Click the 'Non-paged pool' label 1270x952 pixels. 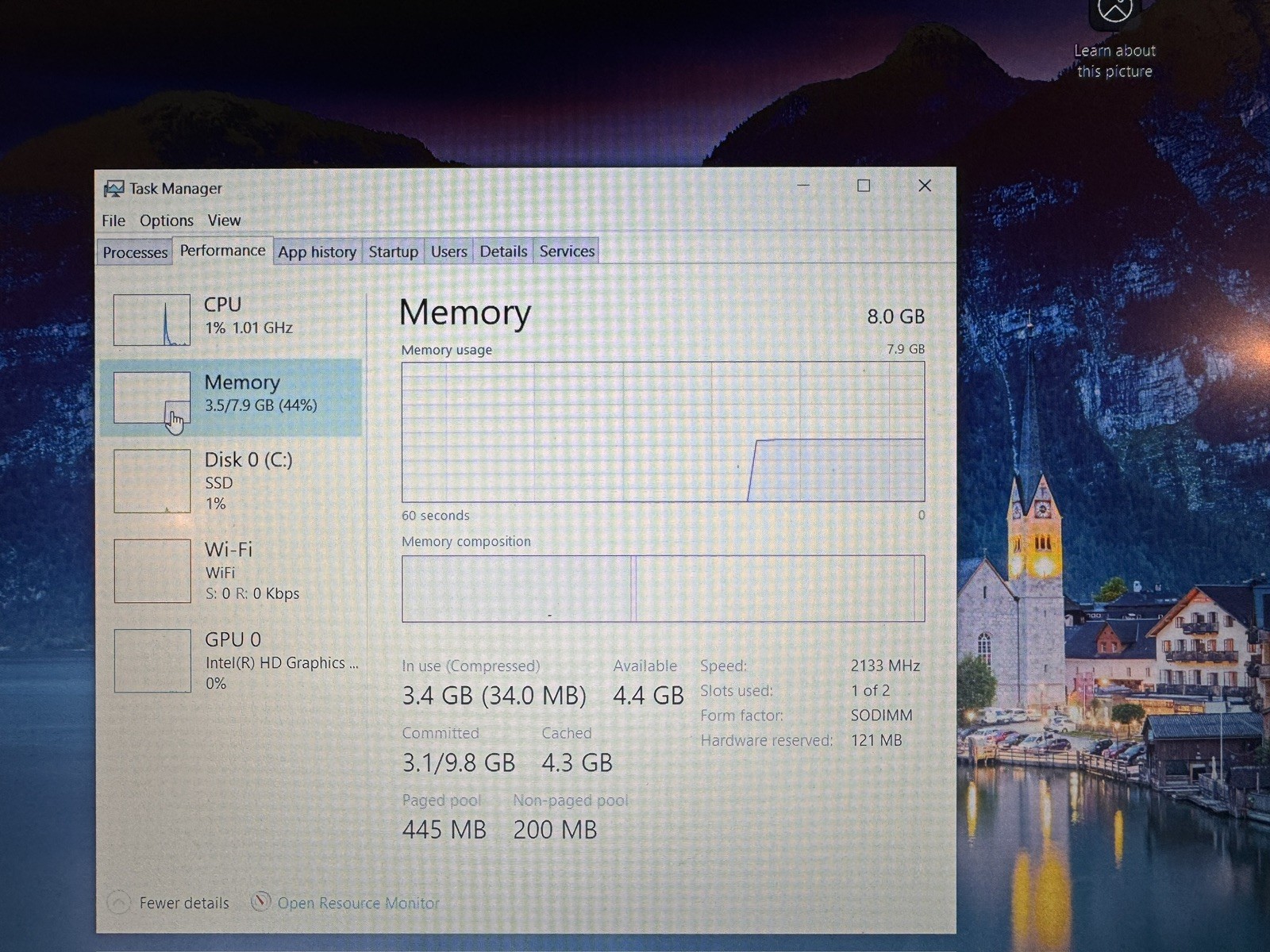tap(571, 800)
